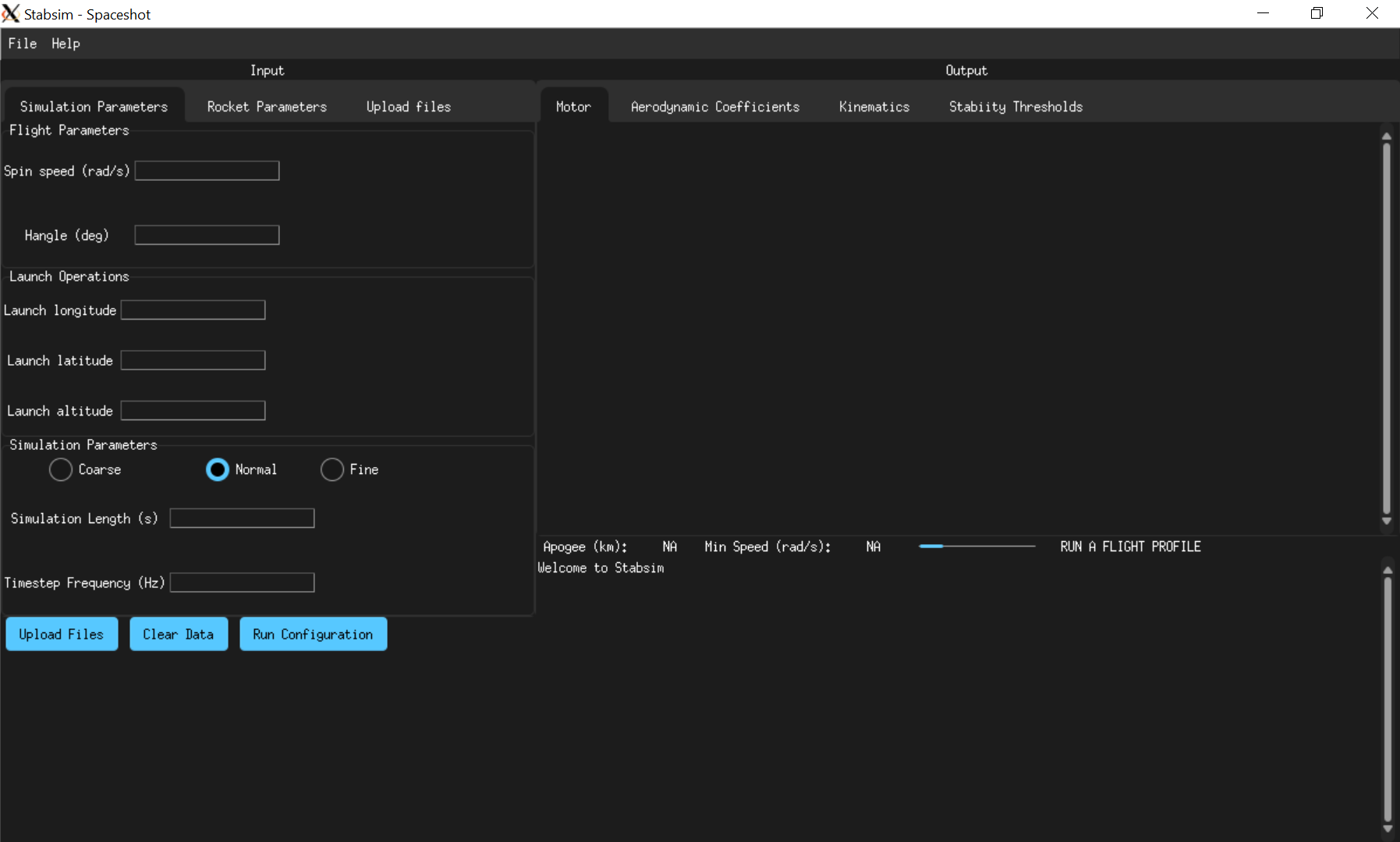Select the Motor output tab
This screenshot has width=1400, height=842.
573,107
